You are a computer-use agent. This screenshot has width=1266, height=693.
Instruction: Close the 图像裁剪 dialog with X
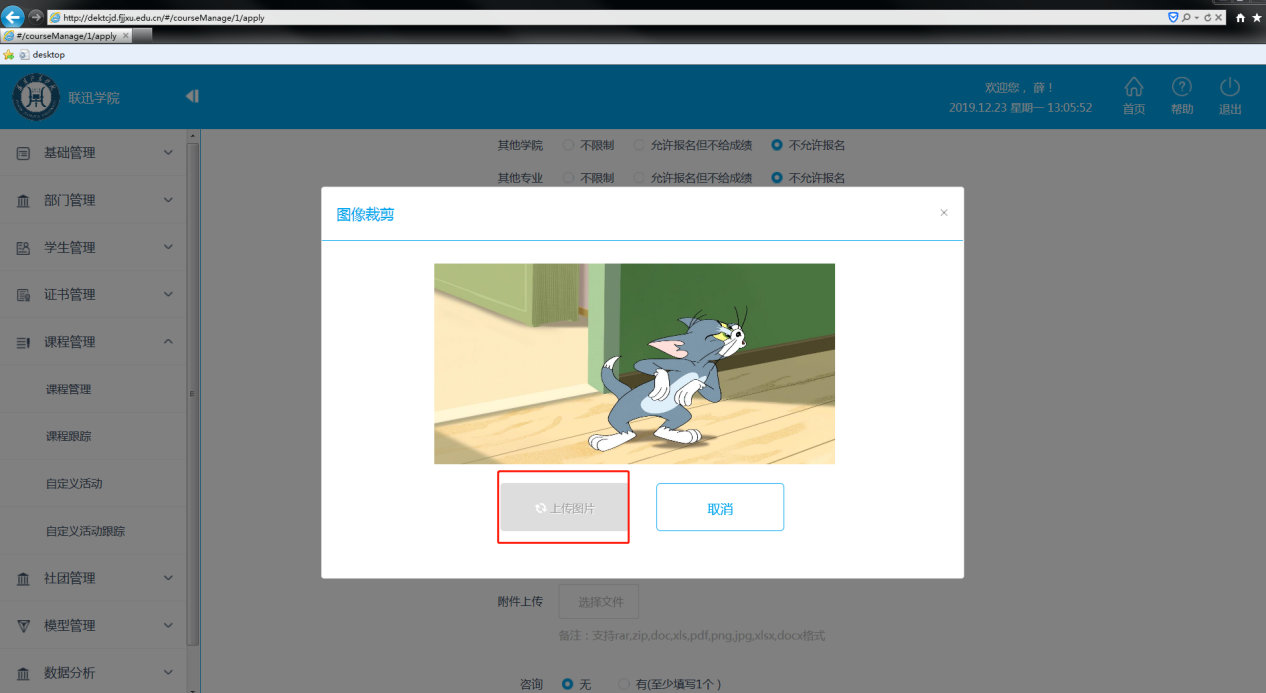point(944,212)
